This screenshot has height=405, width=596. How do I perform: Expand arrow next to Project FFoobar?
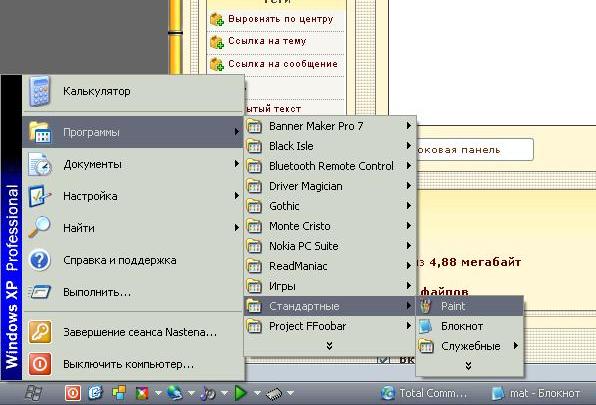pos(409,326)
